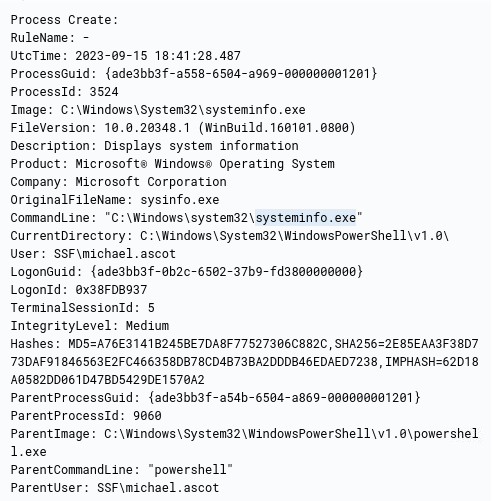Image resolution: width=497 pixels, height=501 pixels.
Task: Click the Image path C:\Windows\System32\systeminfo.exe
Action: point(183,110)
